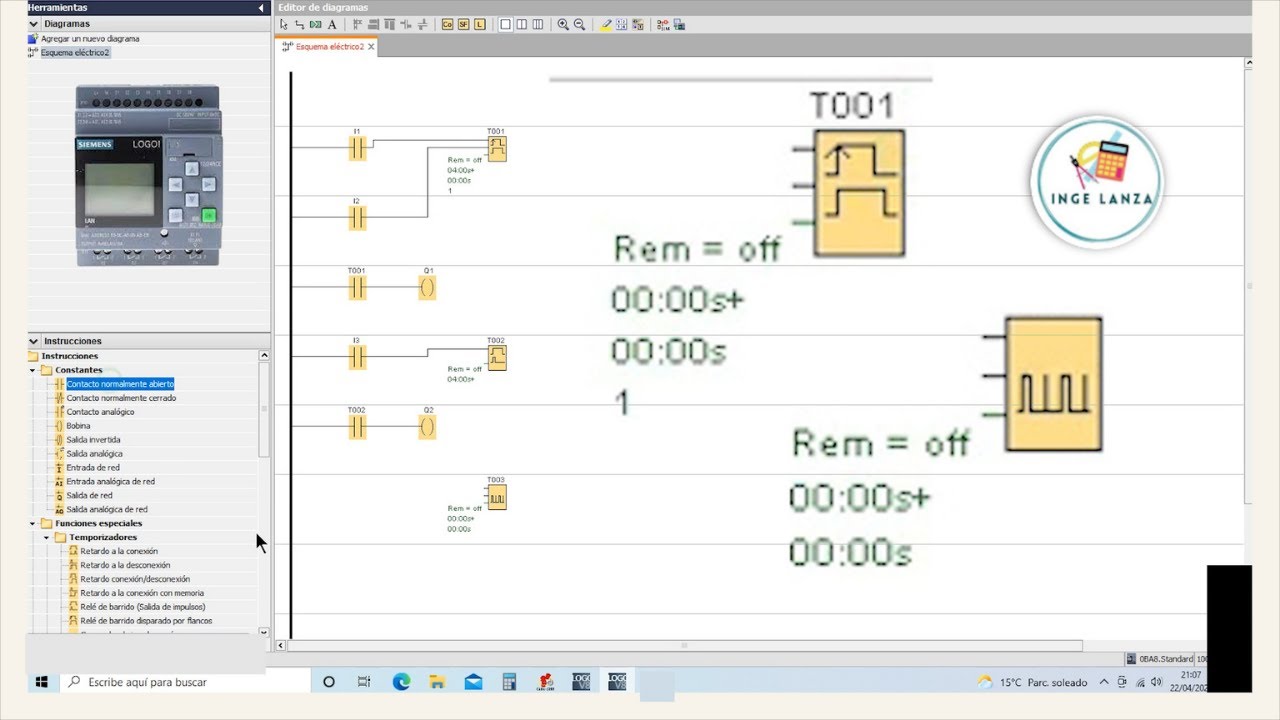Select Bobina in the instructions tree
The height and width of the screenshot is (720, 1280).
click(x=79, y=426)
